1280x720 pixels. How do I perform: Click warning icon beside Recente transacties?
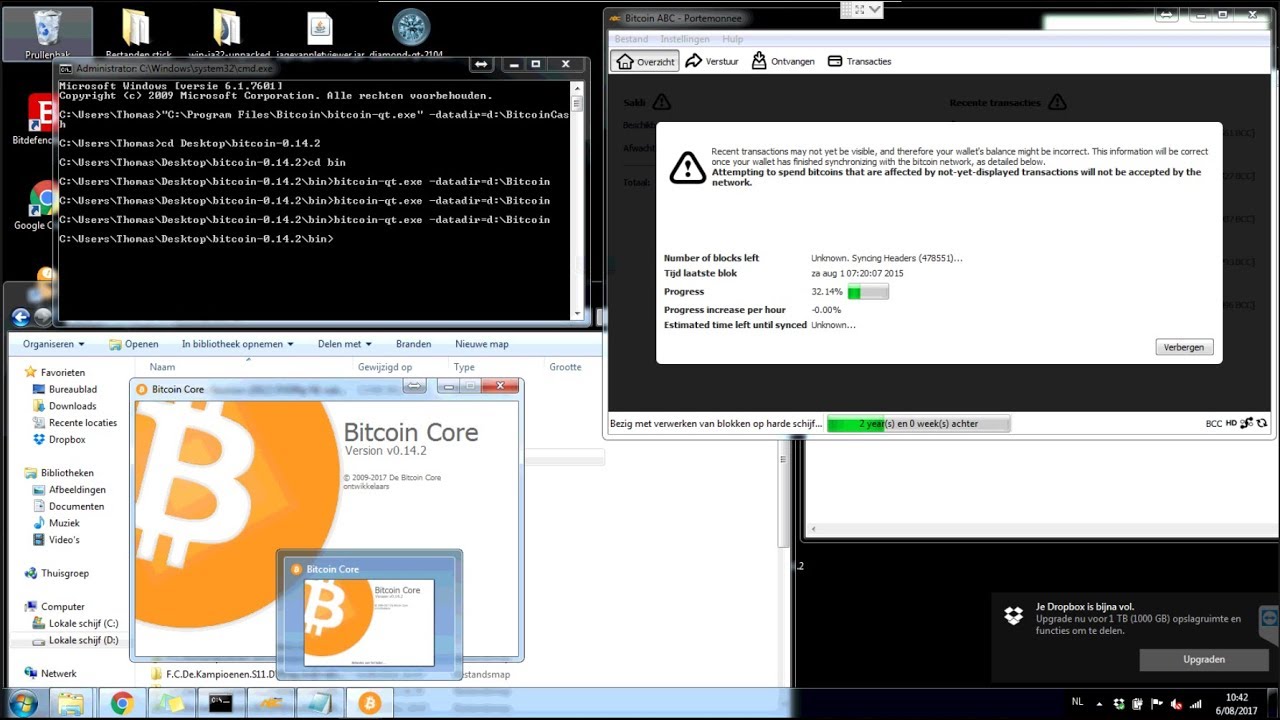(1057, 102)
